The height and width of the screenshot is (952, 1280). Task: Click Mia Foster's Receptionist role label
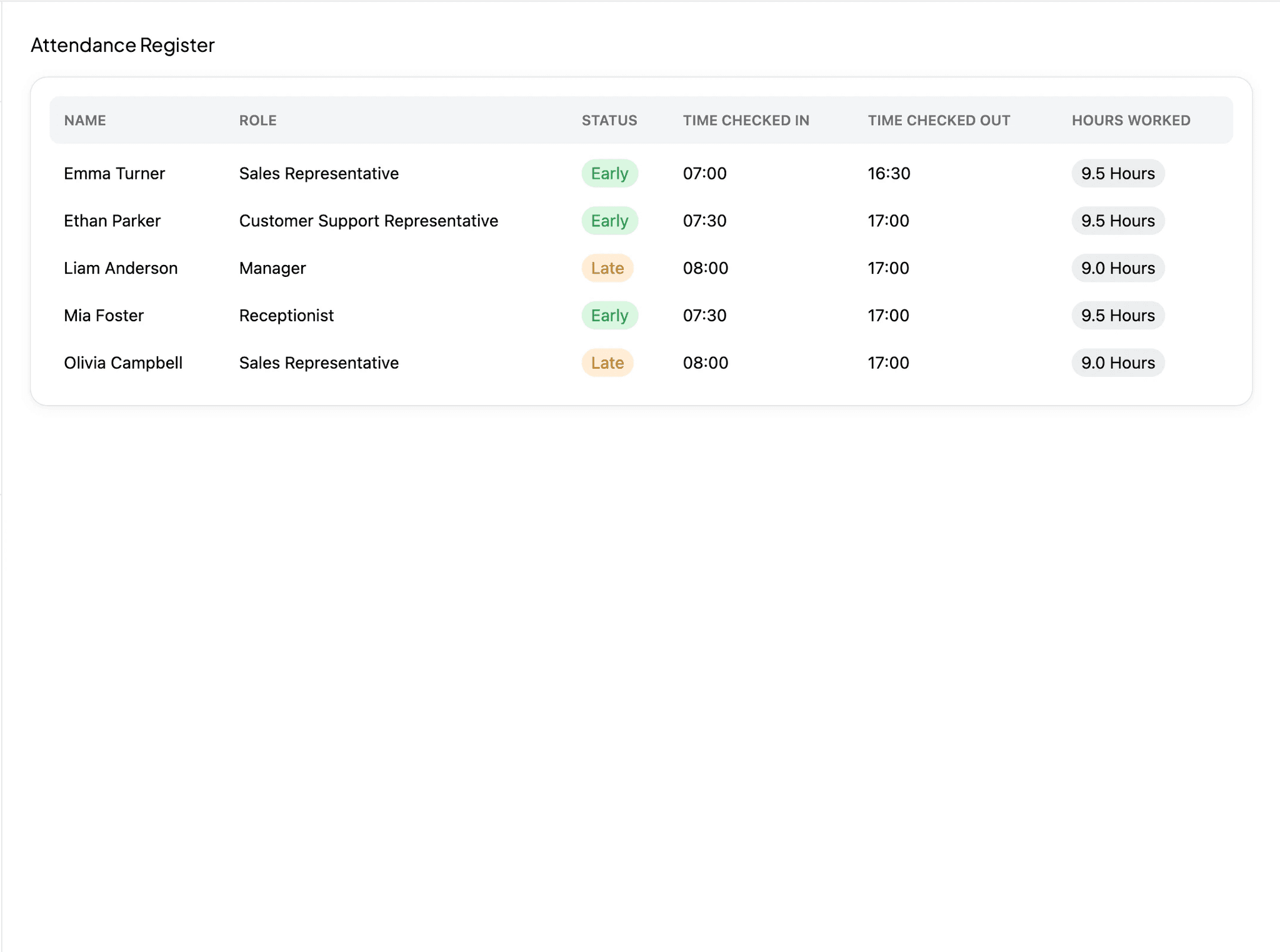click(x=286, y=315)
